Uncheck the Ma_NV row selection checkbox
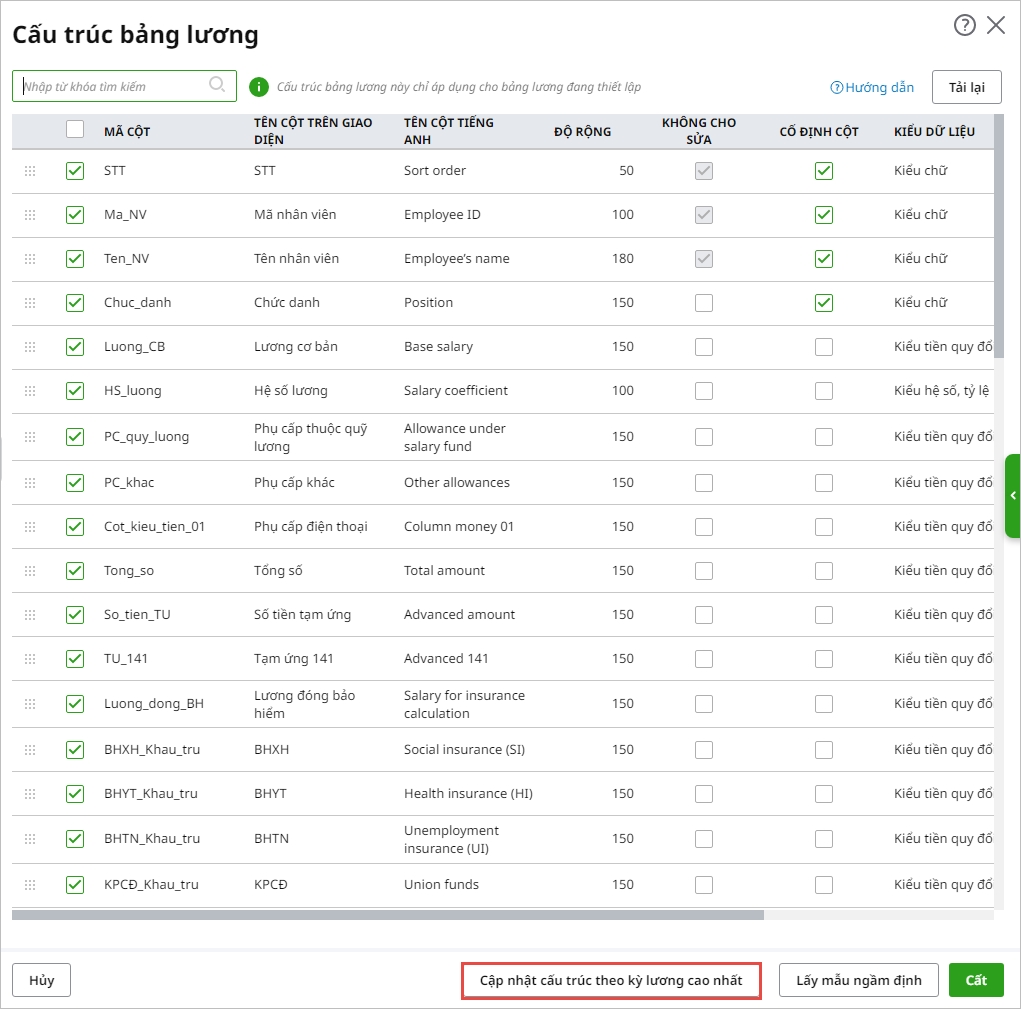Image resolution: width=1021 pixels, height=1009 pixels. [x=75, y=215]
